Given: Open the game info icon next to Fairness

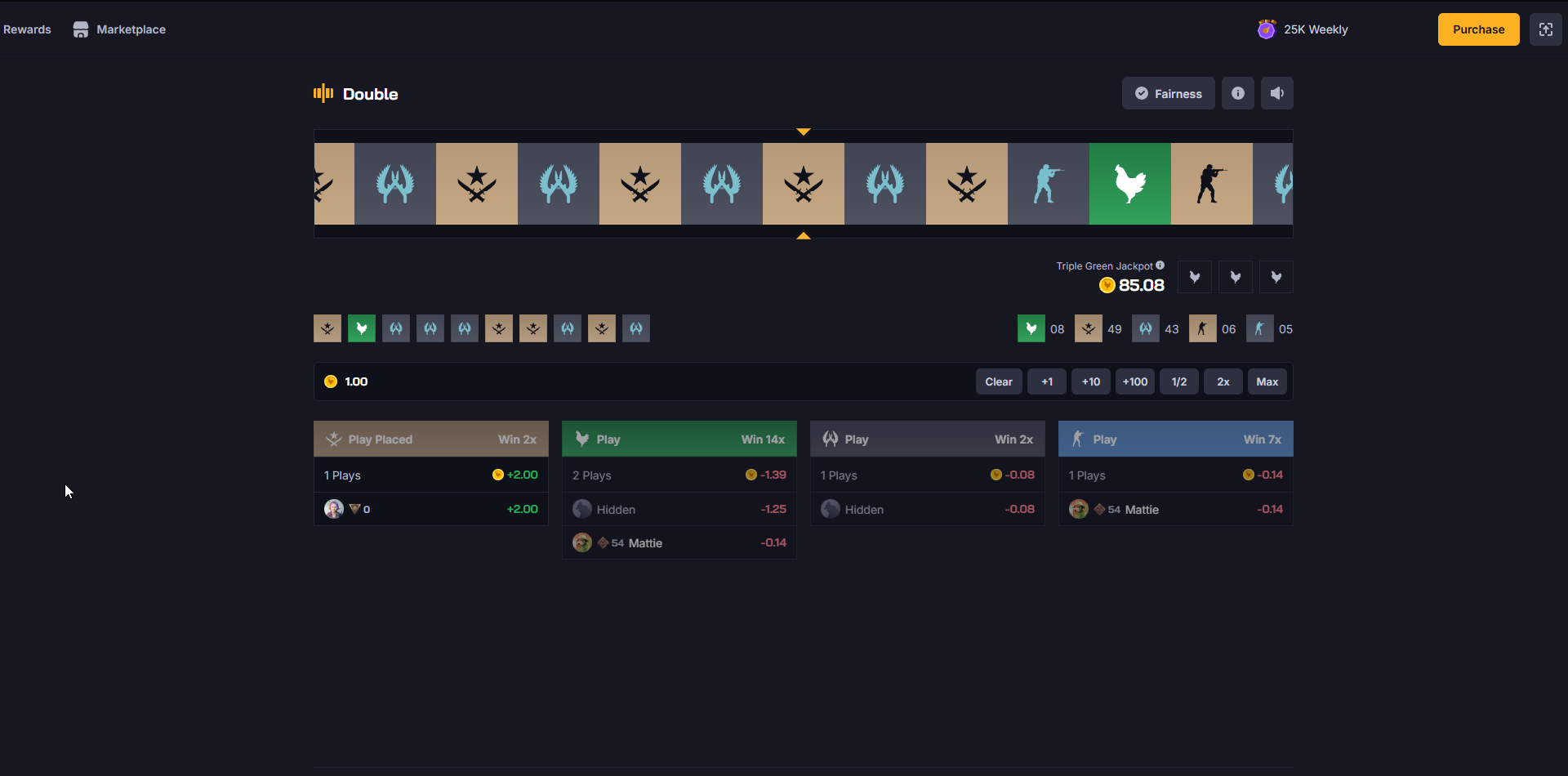Looking at the screenshot, I should coord(1238,93).
